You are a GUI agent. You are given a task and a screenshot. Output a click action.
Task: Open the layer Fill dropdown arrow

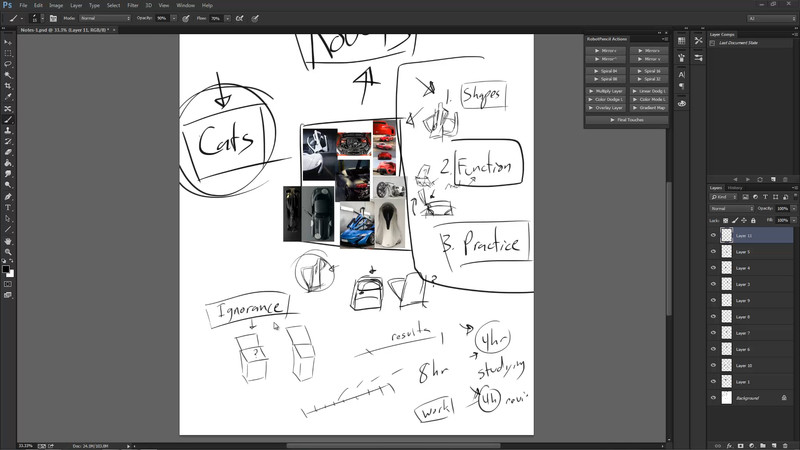793,220
